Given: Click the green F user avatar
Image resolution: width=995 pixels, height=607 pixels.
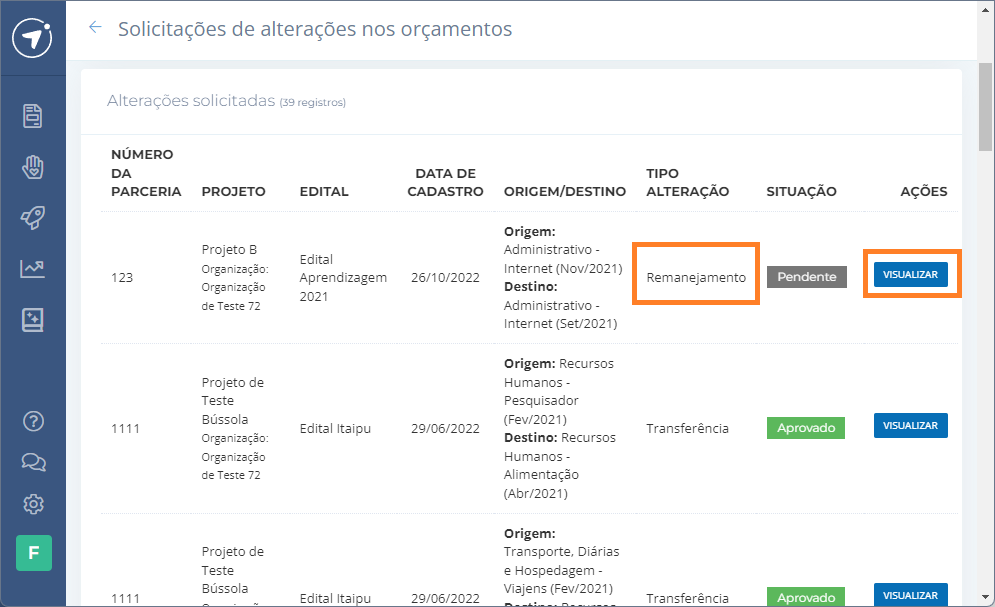Looking at the screenshot, I should pyautogui.click(x=34, y=553).
